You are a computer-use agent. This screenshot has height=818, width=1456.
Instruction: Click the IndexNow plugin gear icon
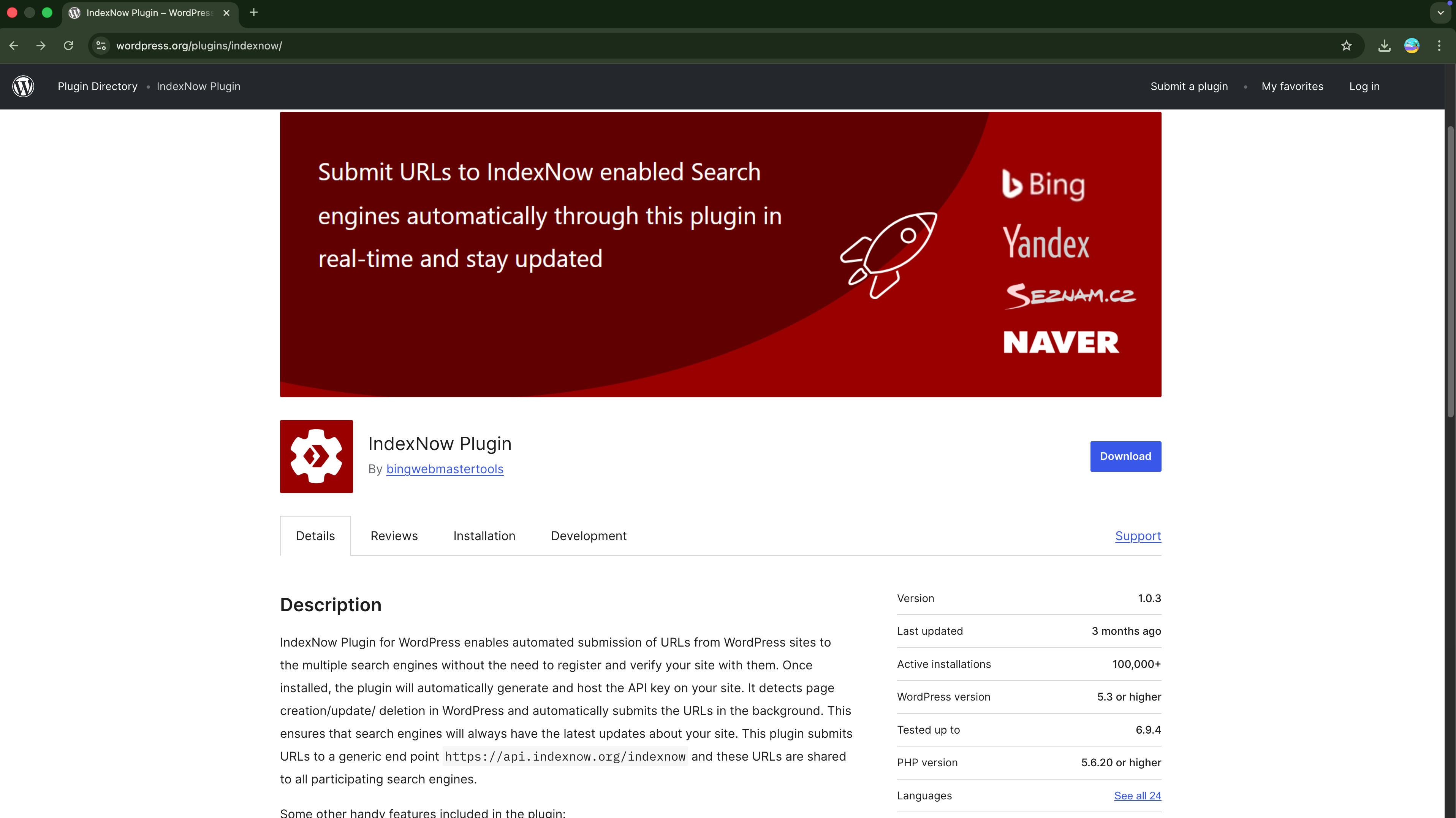point(317,456)
